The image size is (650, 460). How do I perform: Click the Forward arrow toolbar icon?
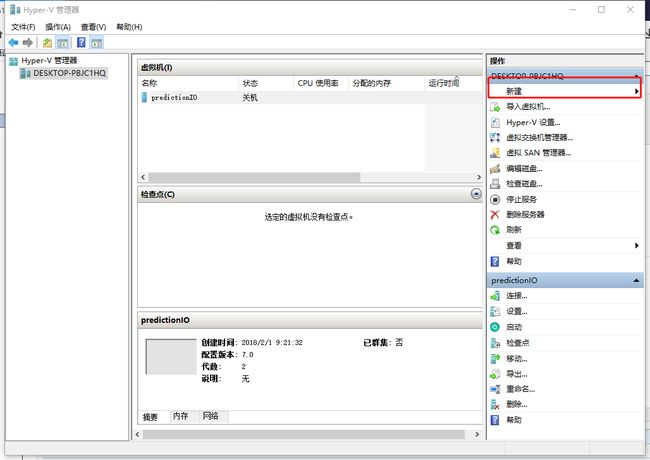click(27, 42)
